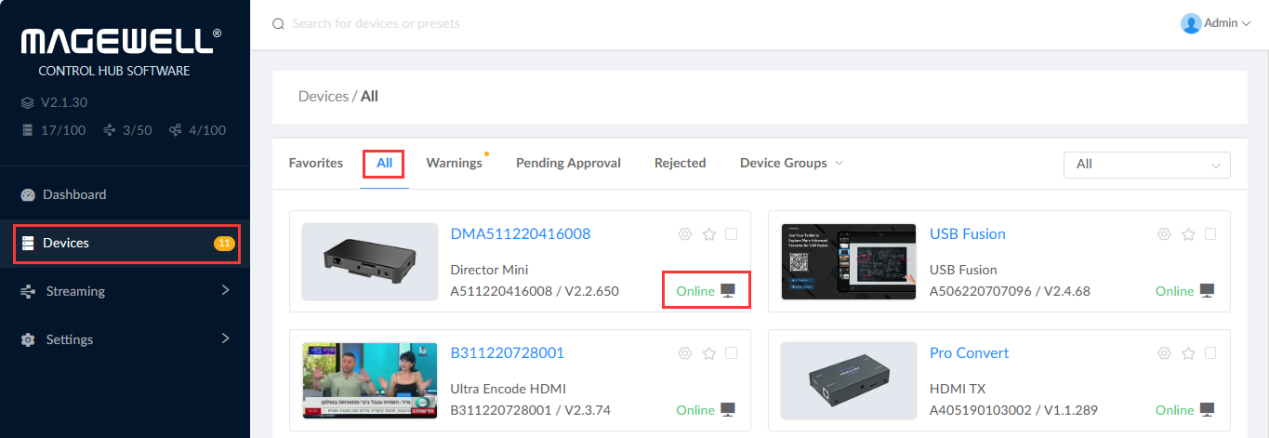The height and width of the screenshot is (438, 1269).
Task: Favorite the DMA511220416008 device with star
Action: (709, 234)
